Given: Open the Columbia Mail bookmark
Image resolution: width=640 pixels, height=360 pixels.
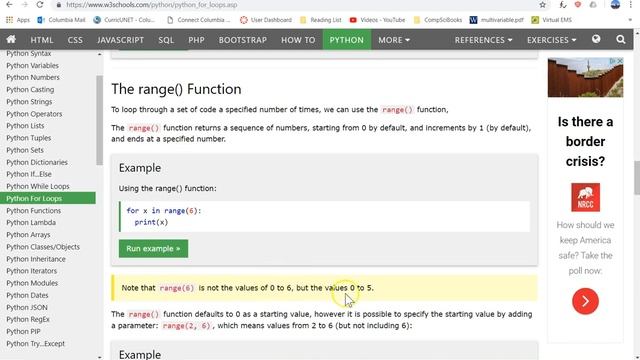Looking at the screenshot, I should pyautogui.click(x=61, y=20).
